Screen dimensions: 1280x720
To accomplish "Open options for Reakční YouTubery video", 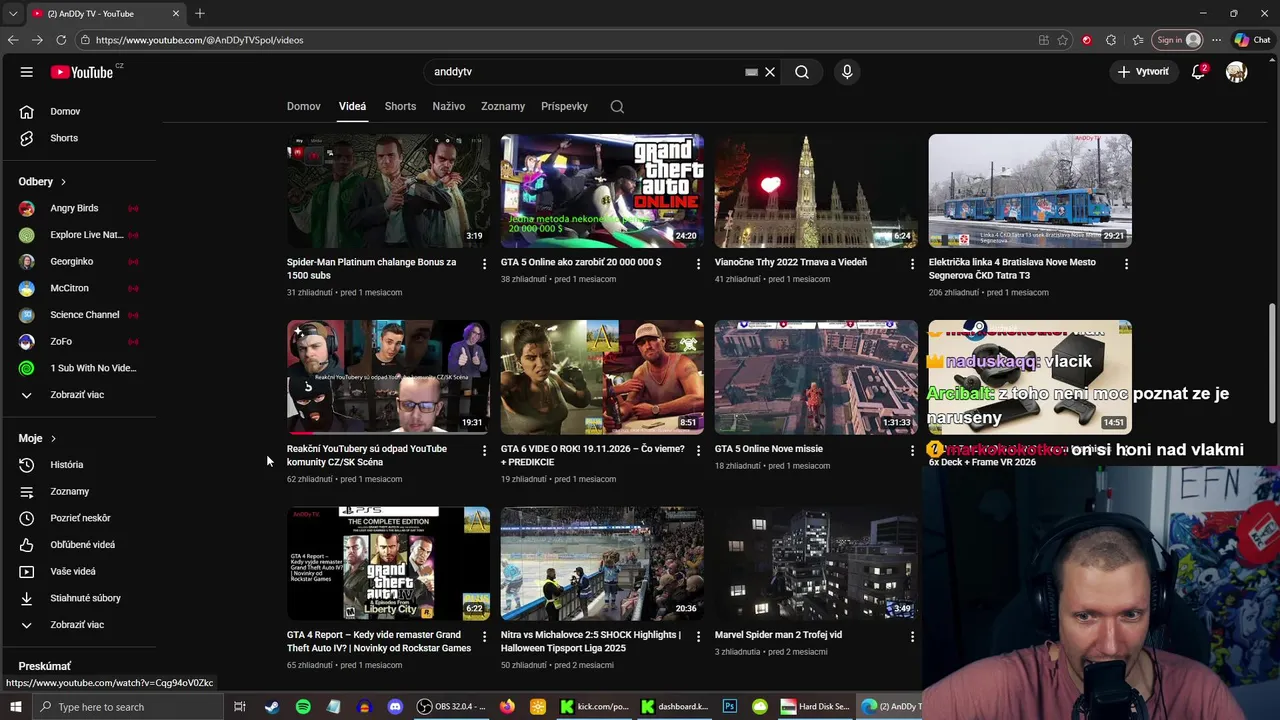I will click(484, 451).
